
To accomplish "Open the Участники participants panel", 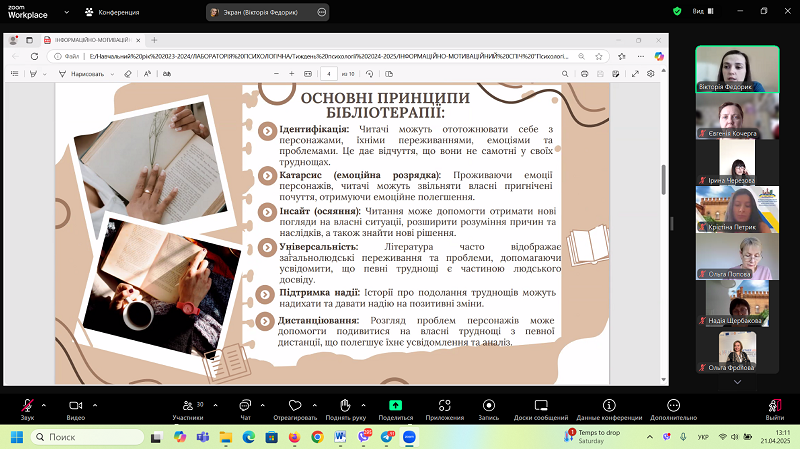I will click(x=188, y=409).
